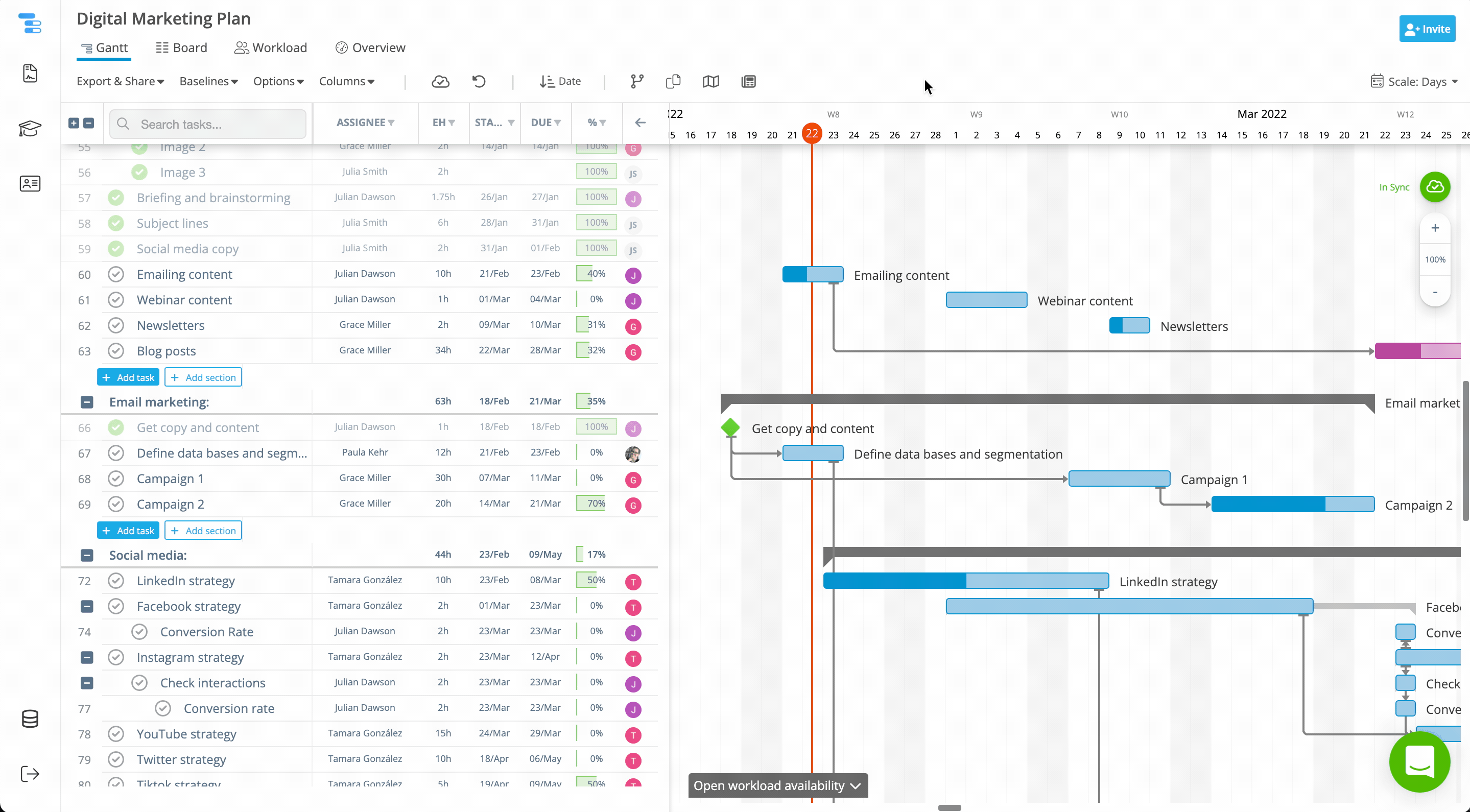1470x812 pixels.
Task: Open the roadmap (map) icon
Action: click(710, 82)
